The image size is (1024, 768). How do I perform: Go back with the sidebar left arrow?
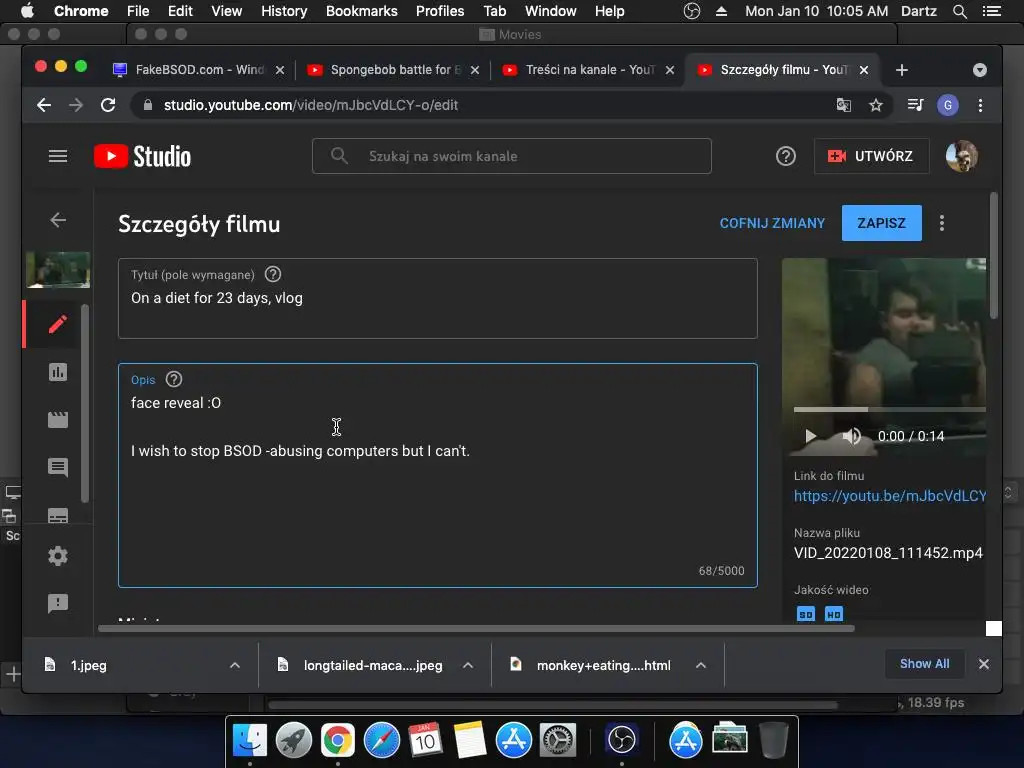click(x=58, y=220)
